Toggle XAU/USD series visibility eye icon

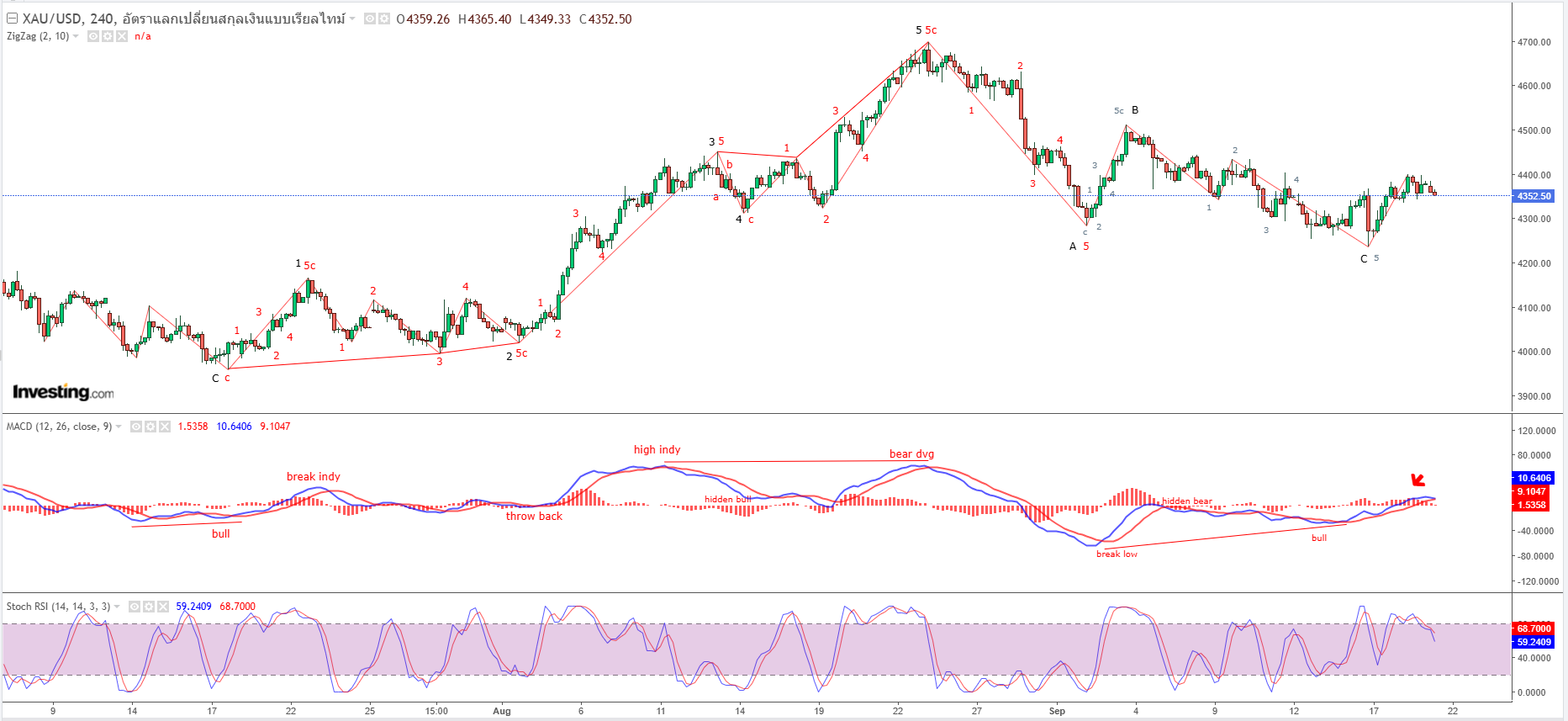[370, 19]
